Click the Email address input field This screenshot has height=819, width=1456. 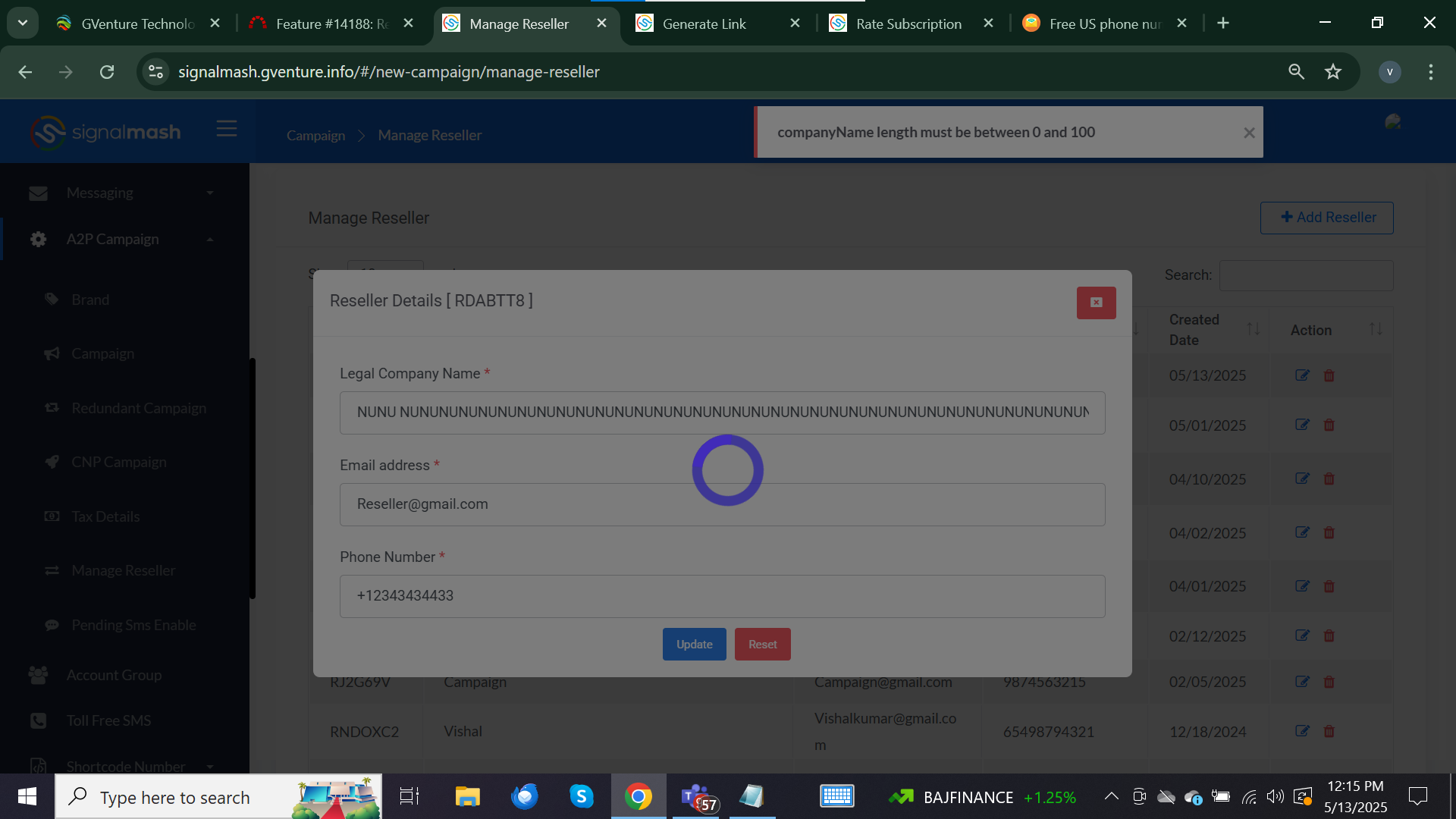pyautogui.click(x=722, y=504)
